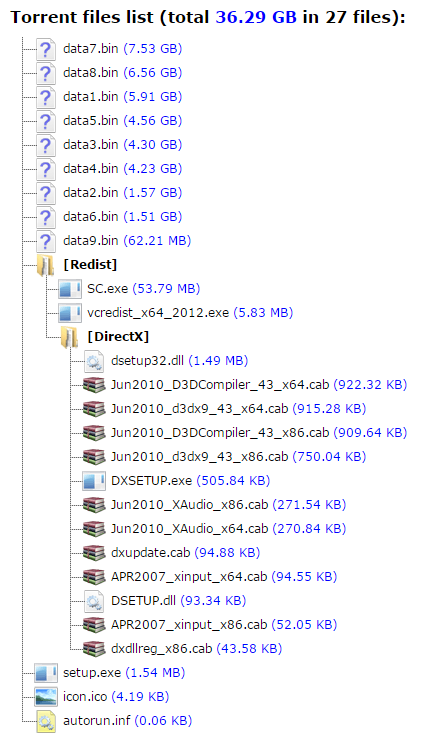
Task: Select the DSETUP.dll file name
Action: click(144, 600)
